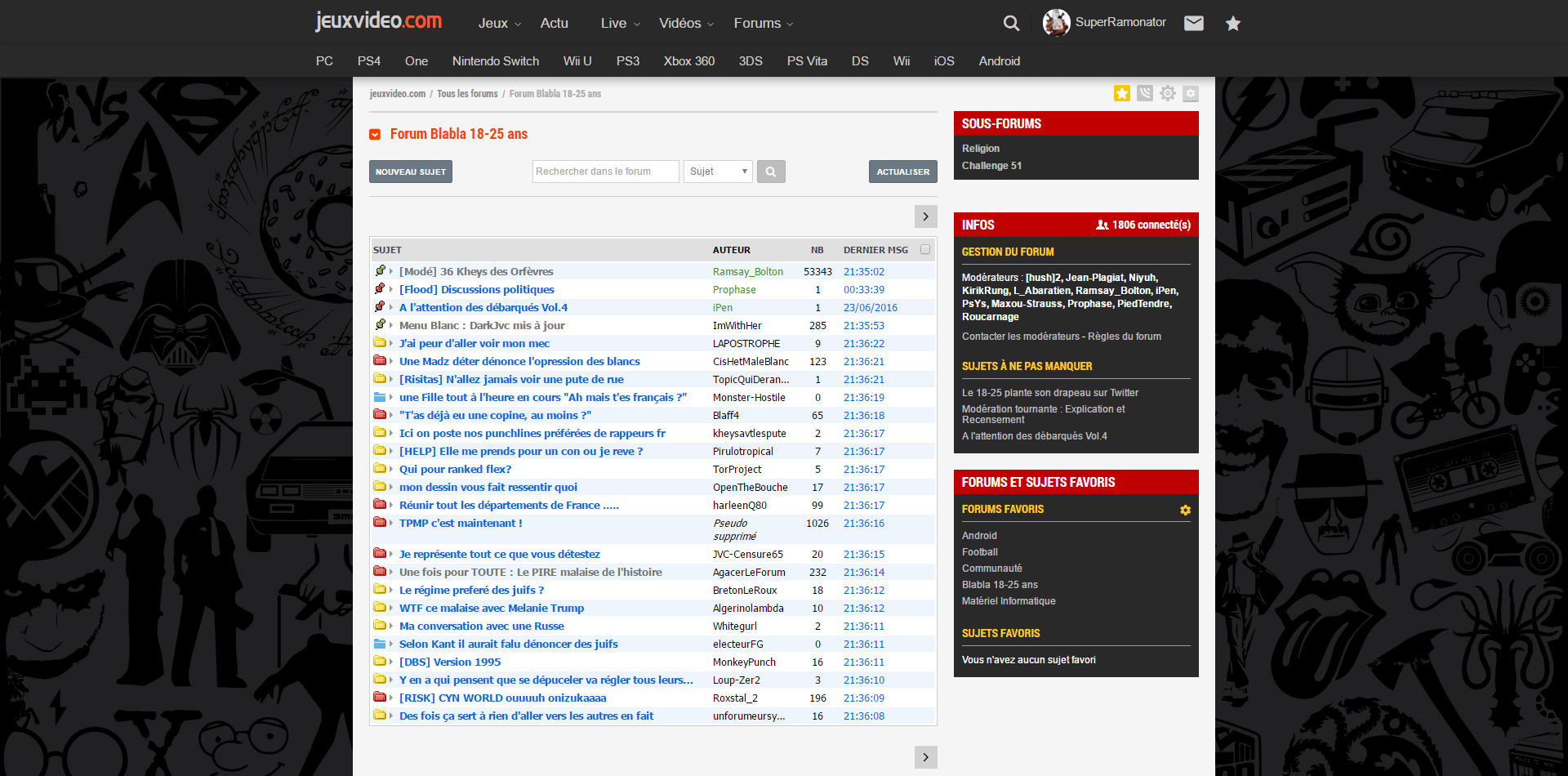Go to next page using bottom arrow

coord(926,757)
